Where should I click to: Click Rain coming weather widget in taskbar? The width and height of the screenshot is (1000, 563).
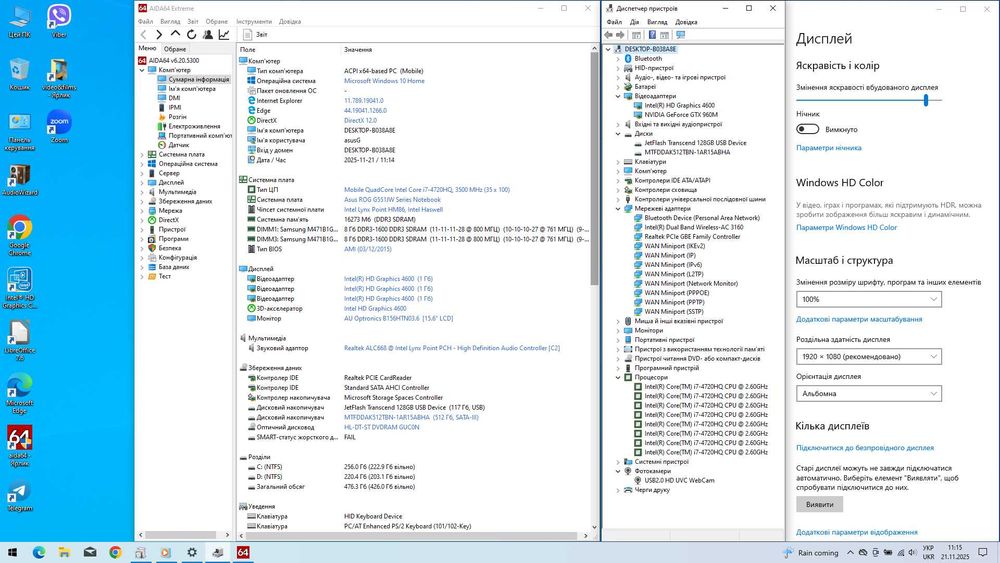point(811,553)
